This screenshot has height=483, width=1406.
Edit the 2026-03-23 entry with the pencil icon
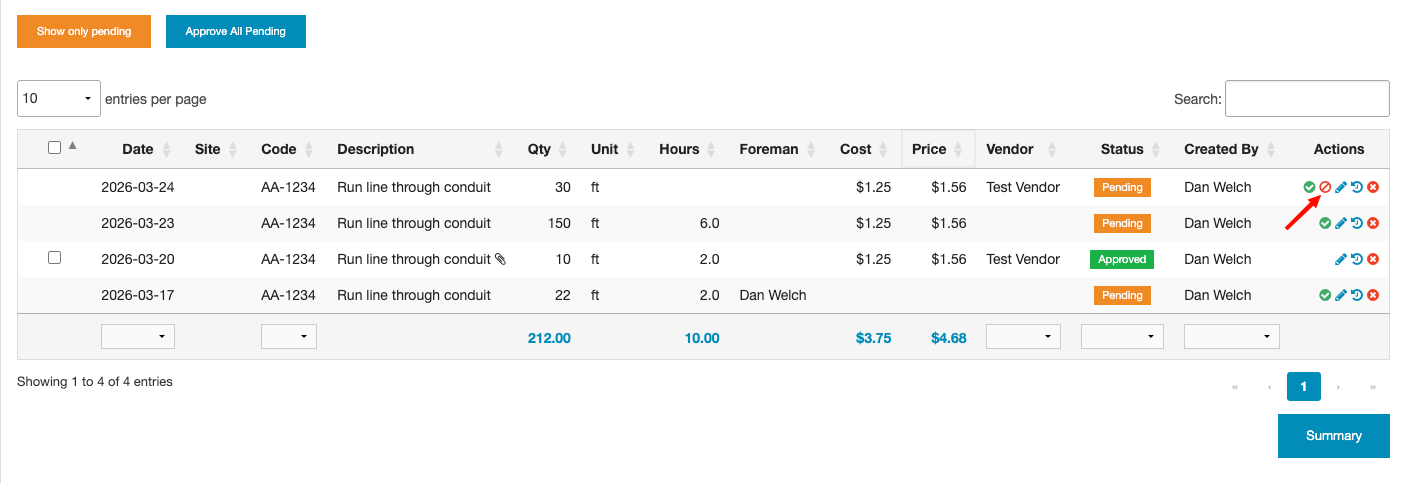(1341, 223)
